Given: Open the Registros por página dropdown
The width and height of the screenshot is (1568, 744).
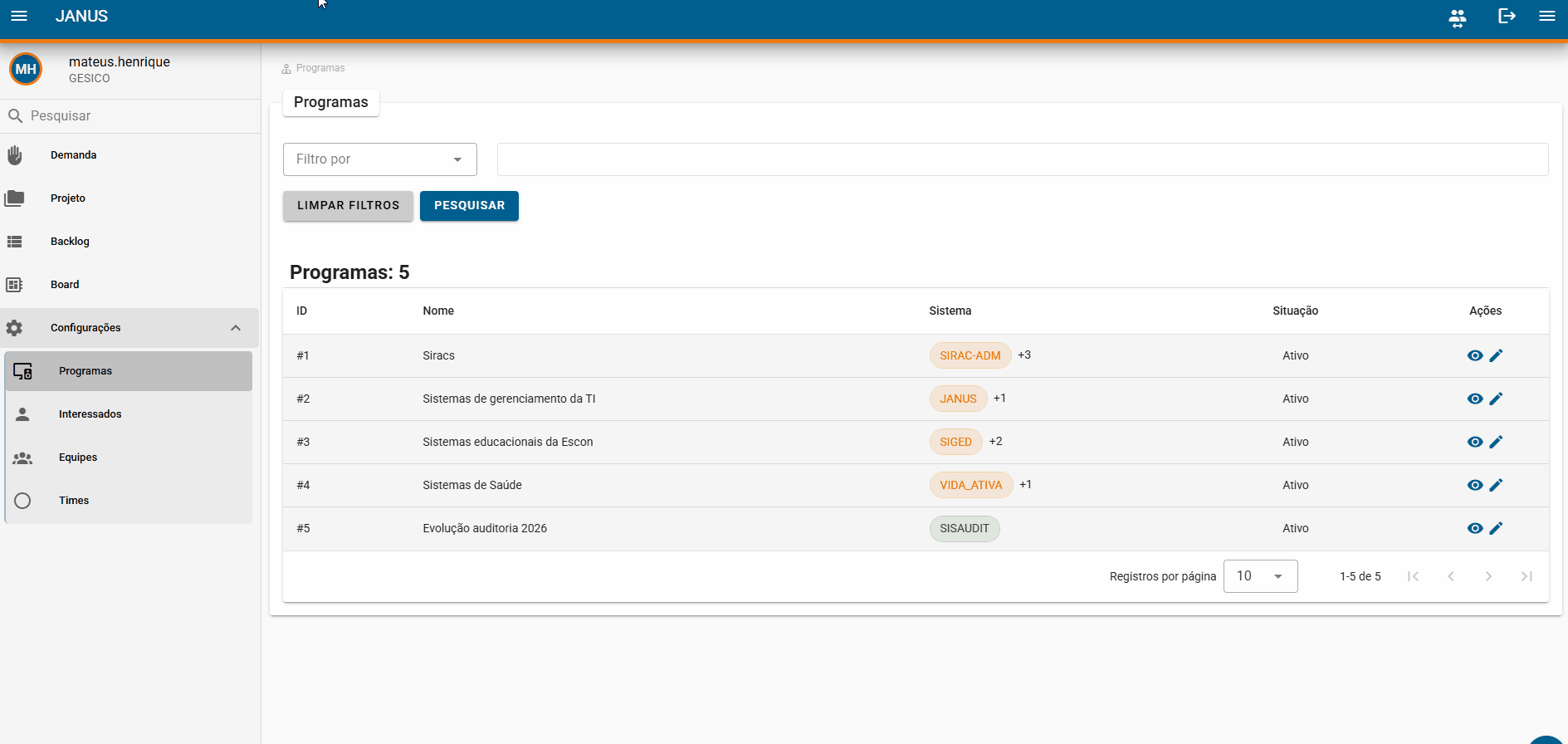Looking at the screenshot, I should tap(1260, 576).
